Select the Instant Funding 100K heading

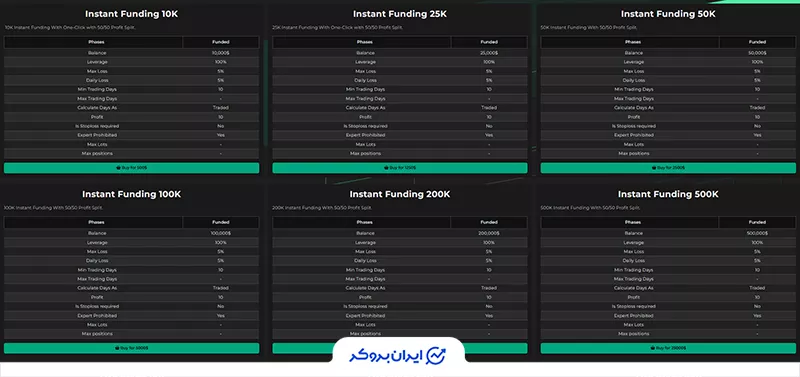point(132,194)
